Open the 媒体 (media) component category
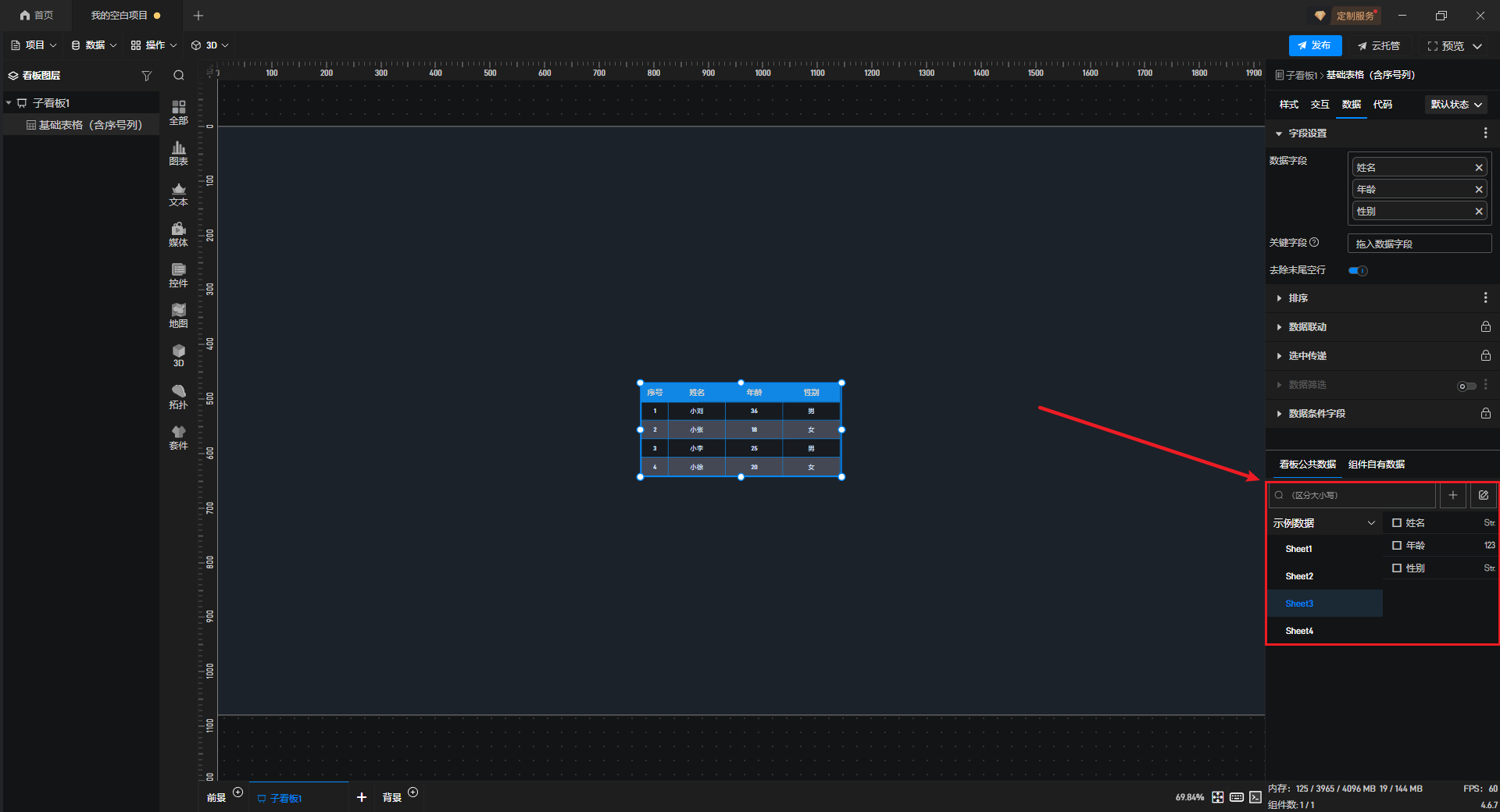Viewport: 1500px width, 812px height. pyautogui.click(x=178, y=234)
